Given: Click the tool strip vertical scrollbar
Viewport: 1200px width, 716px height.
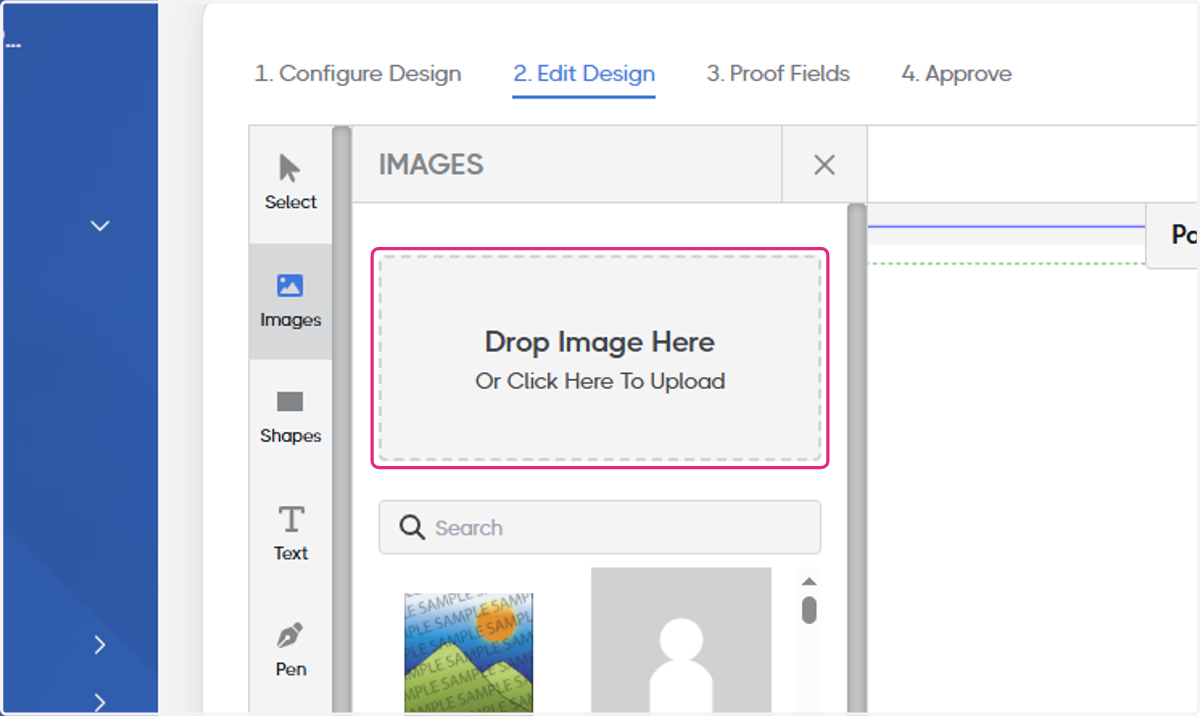Looking at the screenshot, I should pos(341,420).
